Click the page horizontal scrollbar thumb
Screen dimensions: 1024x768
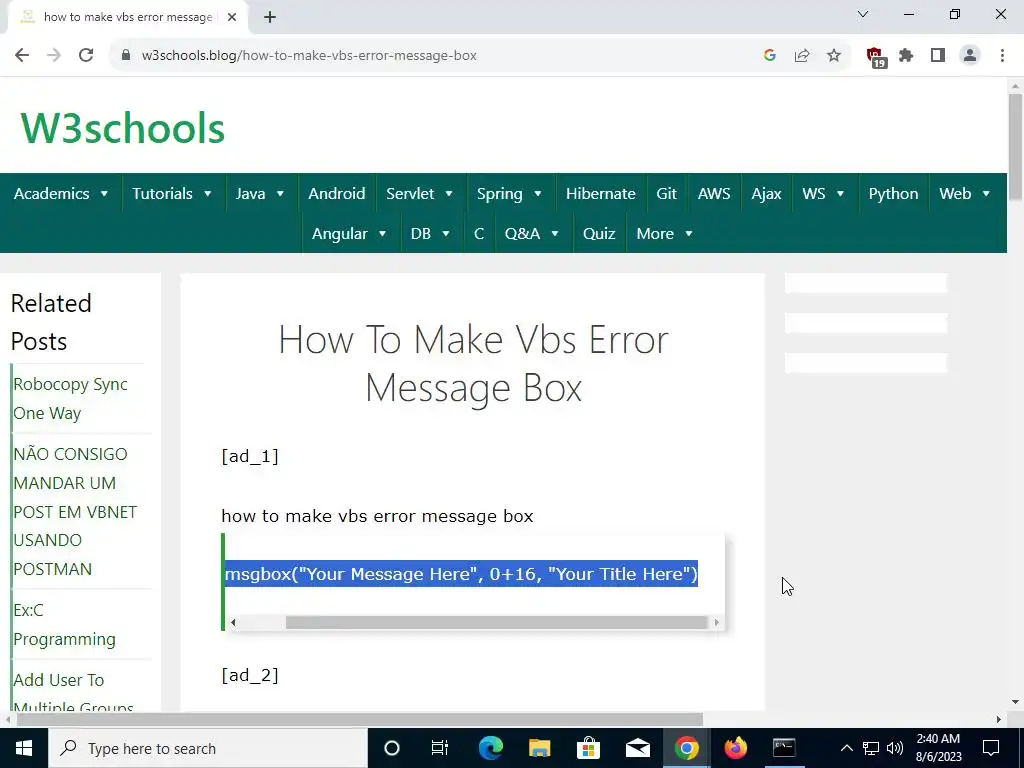click(x=359, y=719)
